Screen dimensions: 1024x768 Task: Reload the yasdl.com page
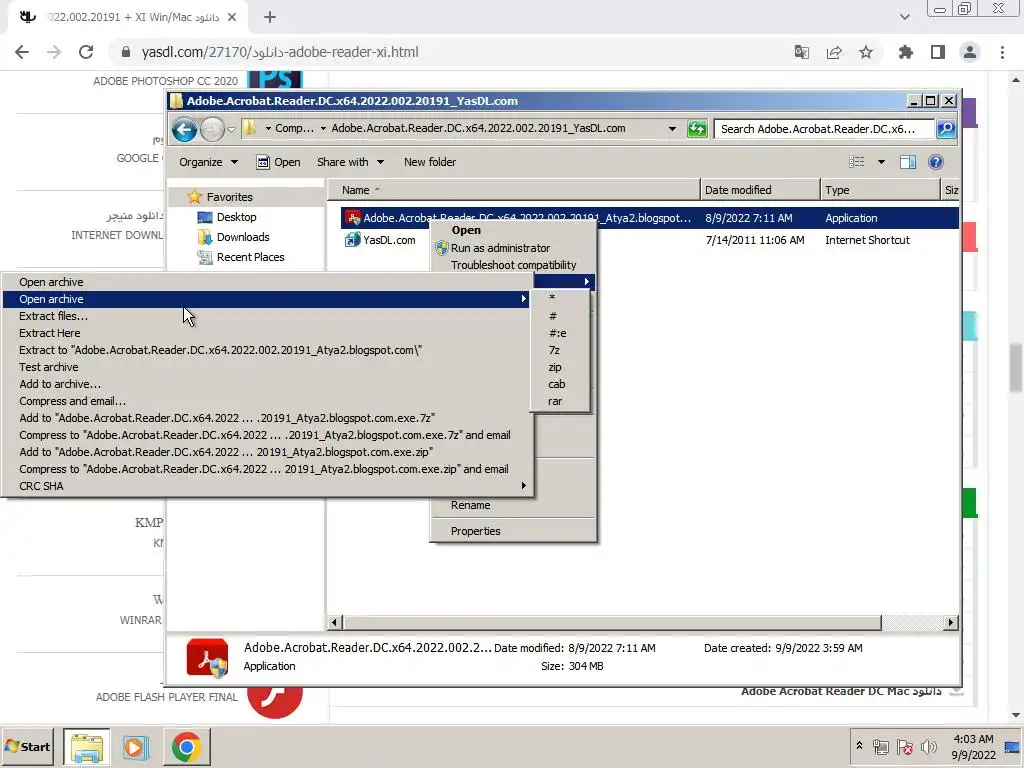pos(86,52)
